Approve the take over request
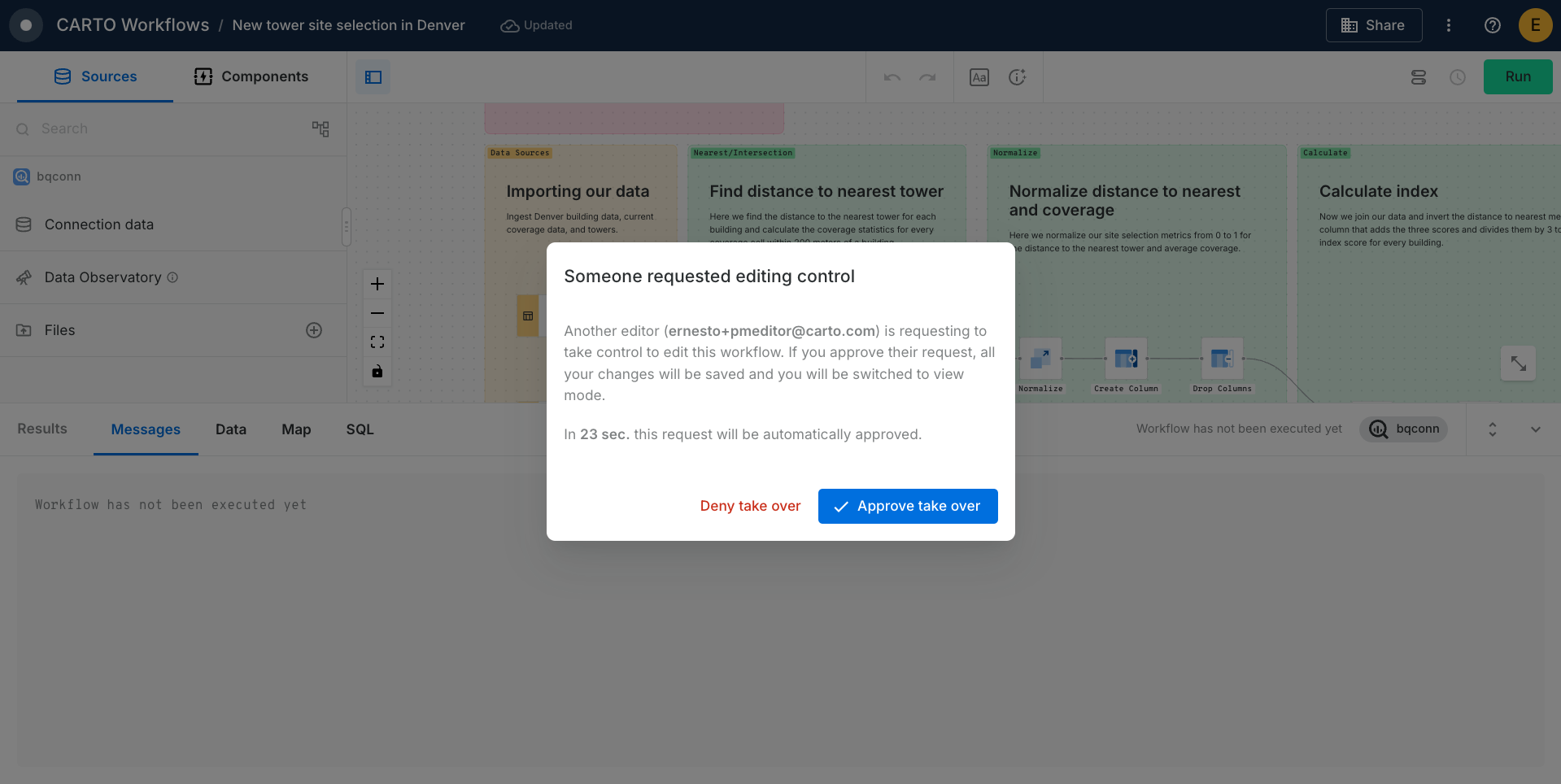The height and width of the screenshot is (784, 1561). tap(907, 506)
